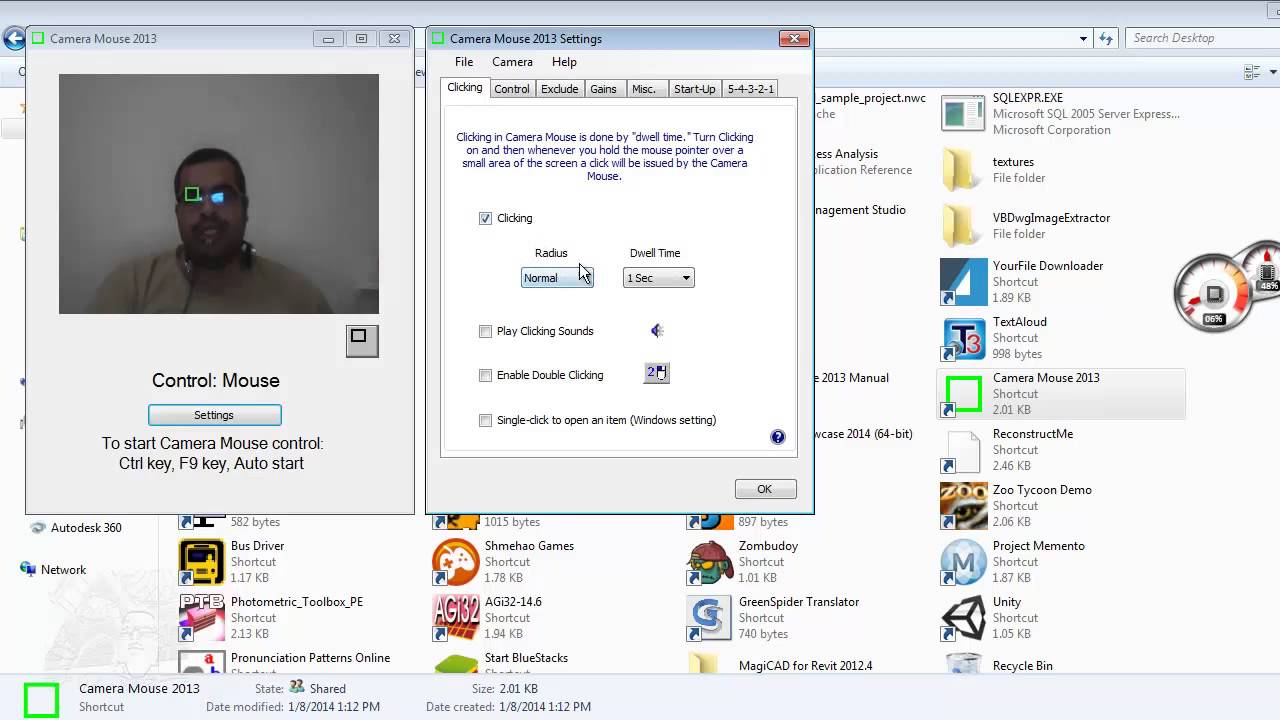Tick the Enable Double Clicking checkbox
This screenshot has height=720, width=1280.
pyautogui.click(x=486, y=375)
